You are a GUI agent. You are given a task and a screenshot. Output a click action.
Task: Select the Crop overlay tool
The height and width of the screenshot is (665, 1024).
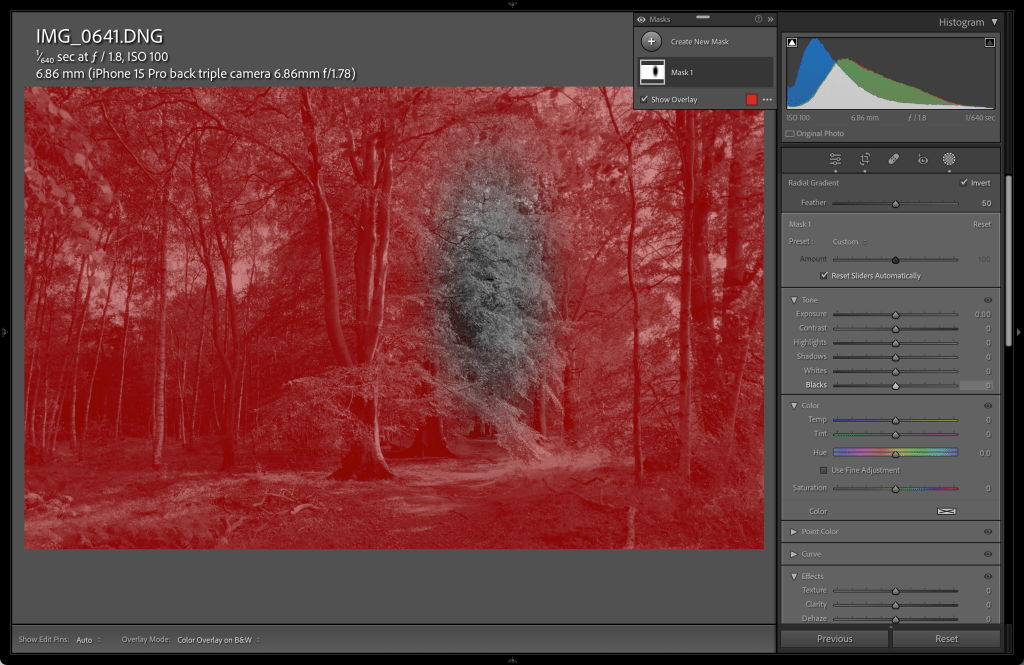point(865,159)
